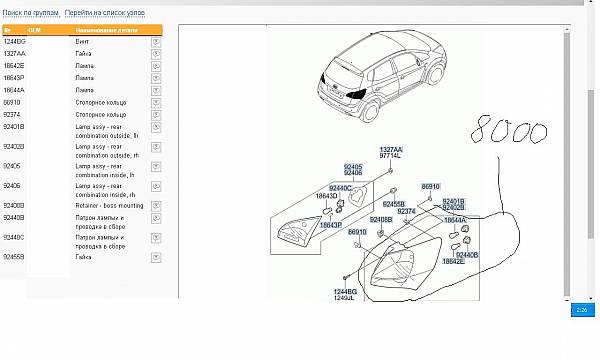Viewport: 600px width, 360px height.
Task: Click the icon in the 92455B Гайка row
Action: coord(156,257)
